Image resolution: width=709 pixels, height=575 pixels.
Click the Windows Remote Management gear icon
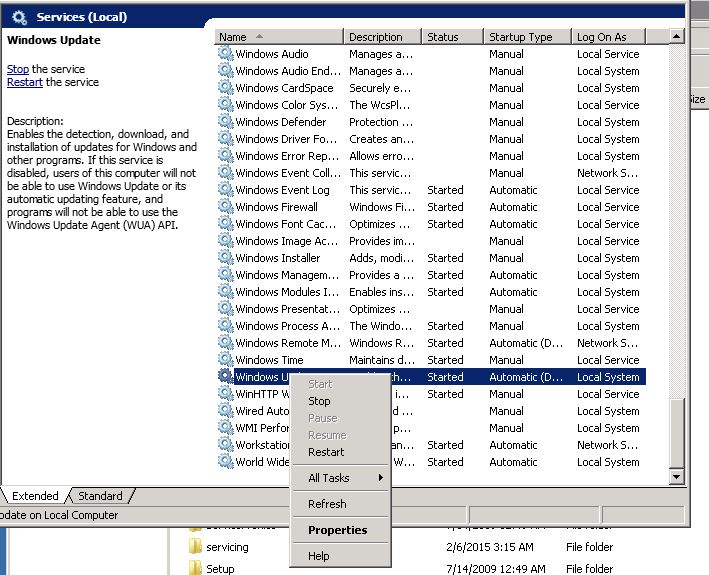[225, 342]
